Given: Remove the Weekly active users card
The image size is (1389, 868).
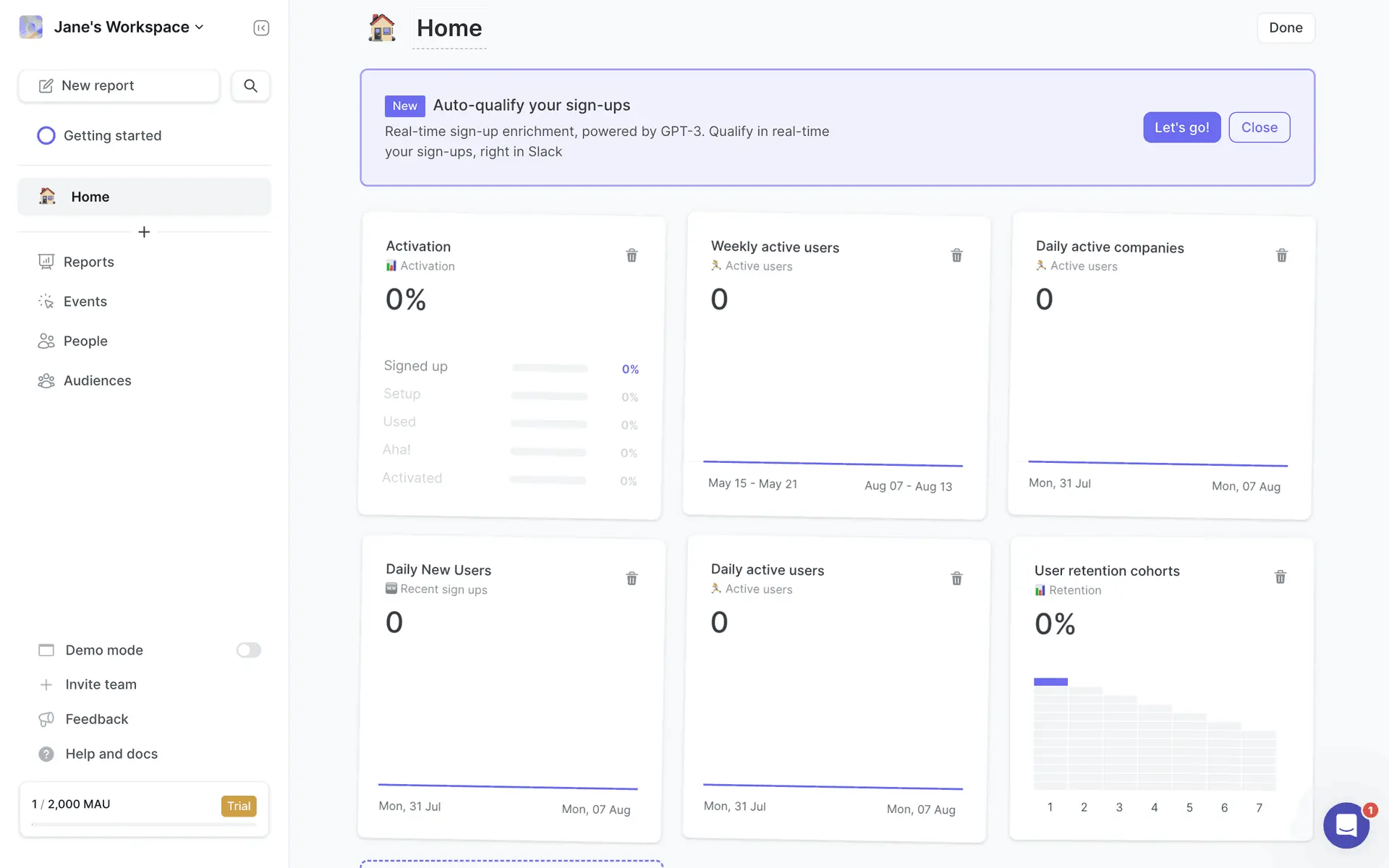Looking at the screenshot, I should (x=956, y=255).
